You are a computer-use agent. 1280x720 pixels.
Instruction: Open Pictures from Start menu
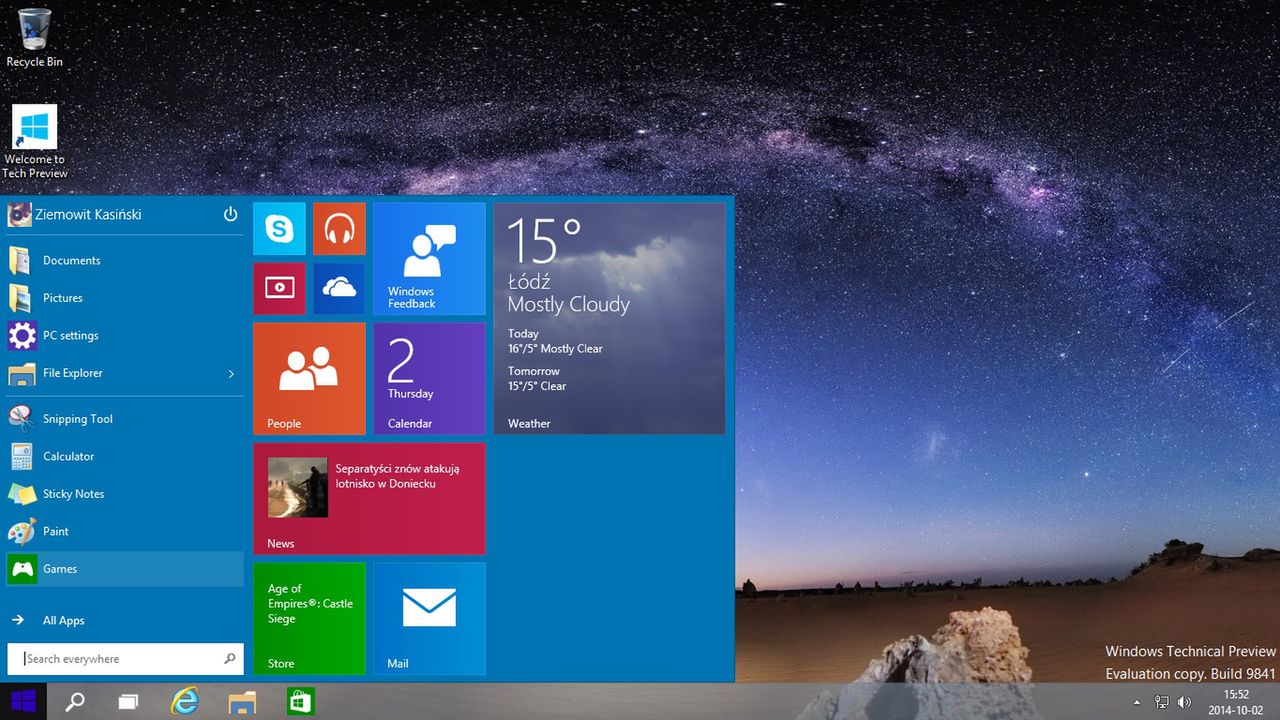pyautogui.click(x=125, y=298)
